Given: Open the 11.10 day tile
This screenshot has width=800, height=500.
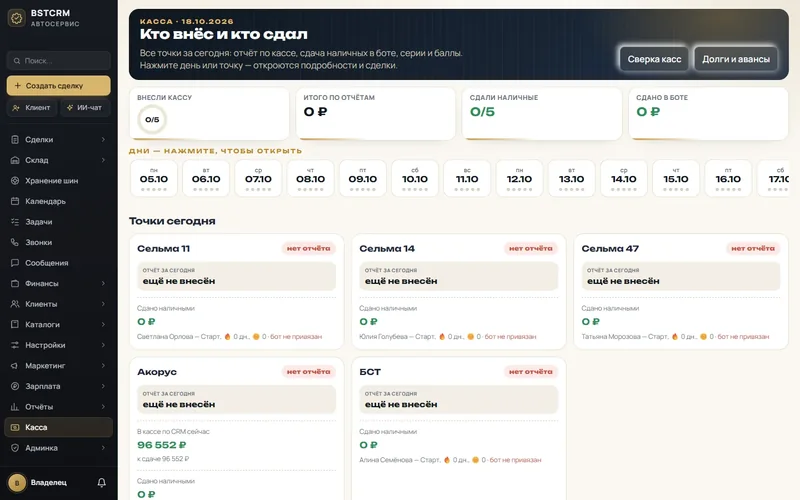Looking at the screenshot, I should coord(467,179).
